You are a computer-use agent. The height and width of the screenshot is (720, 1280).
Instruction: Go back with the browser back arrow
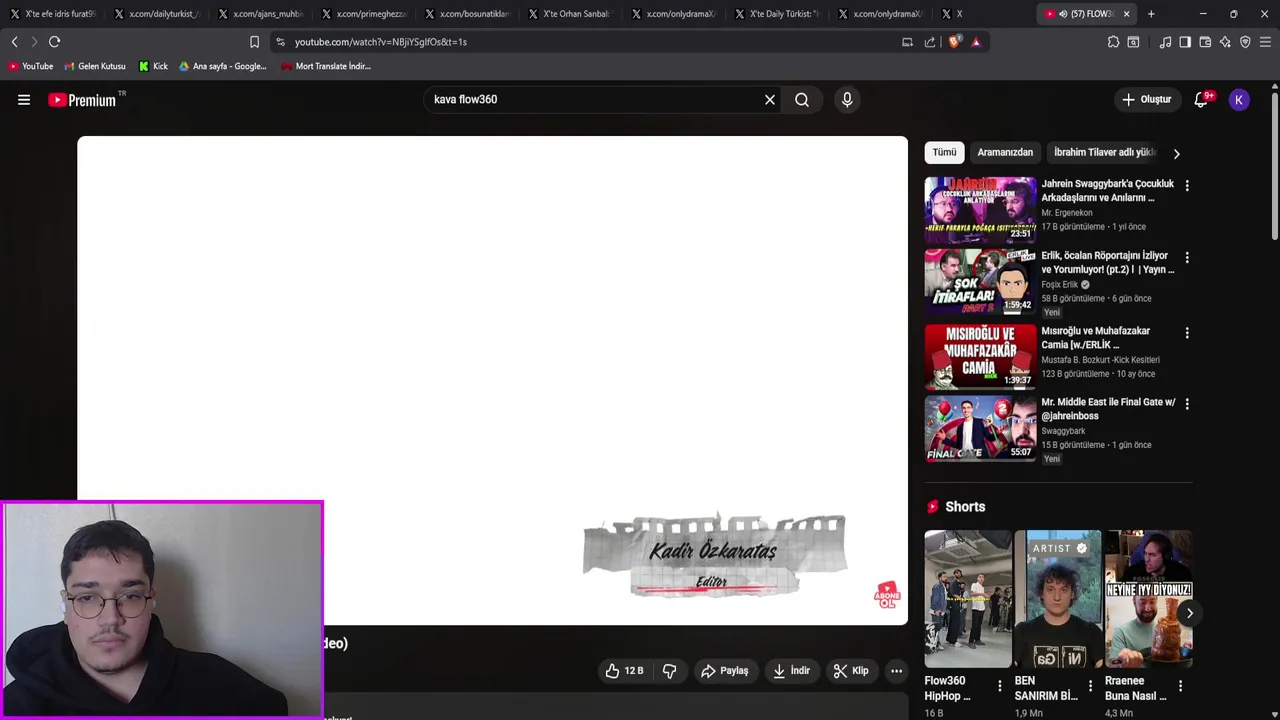[14, 42]
